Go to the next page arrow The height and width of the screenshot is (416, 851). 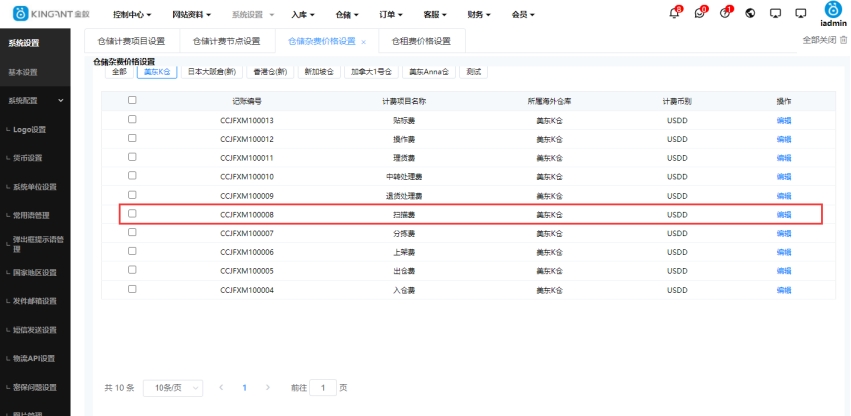click(268, 388)
